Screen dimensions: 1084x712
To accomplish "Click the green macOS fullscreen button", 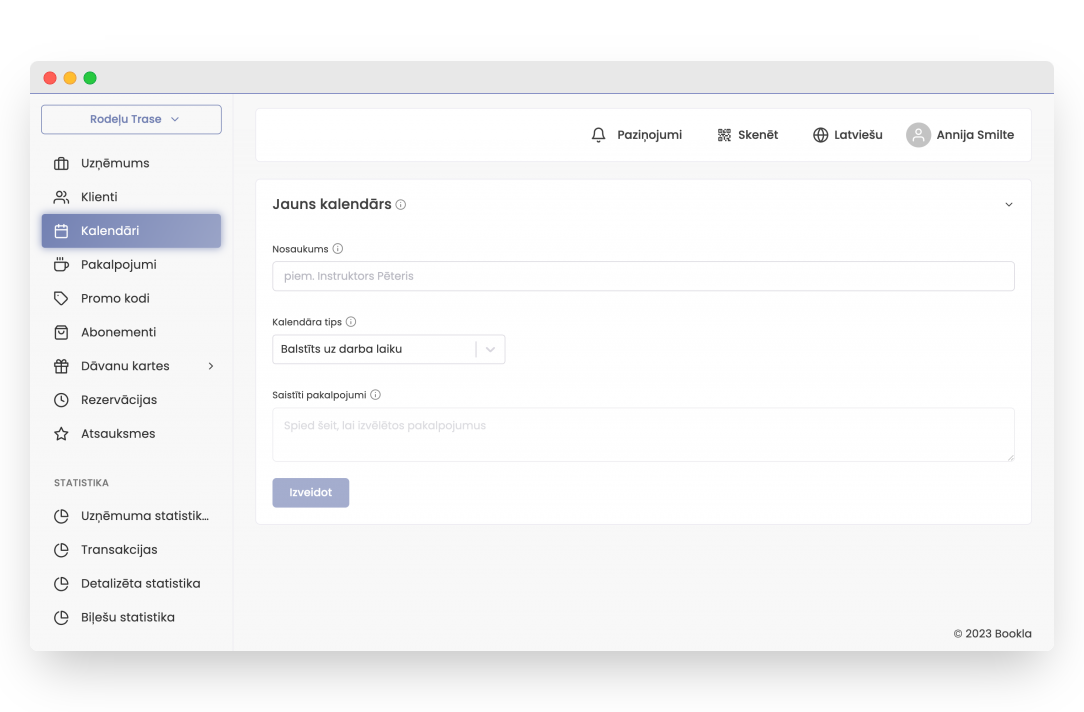I will (90, 78).
